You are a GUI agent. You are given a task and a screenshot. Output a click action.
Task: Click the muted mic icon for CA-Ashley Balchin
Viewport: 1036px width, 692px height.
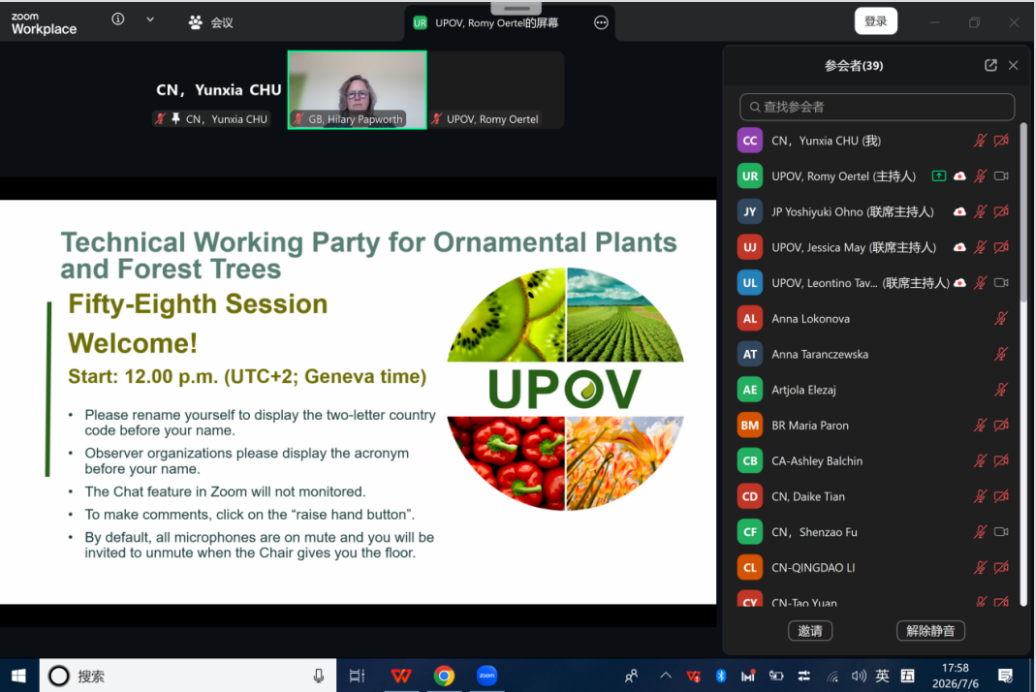pyautogui.click(x=980, y=461)
